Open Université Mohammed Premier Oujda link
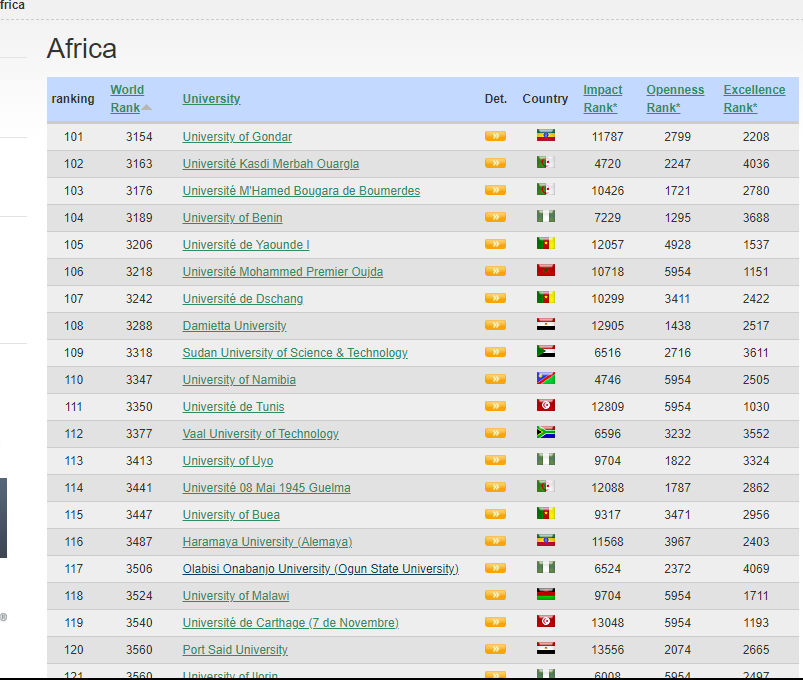803x680 pixels. 283,272
